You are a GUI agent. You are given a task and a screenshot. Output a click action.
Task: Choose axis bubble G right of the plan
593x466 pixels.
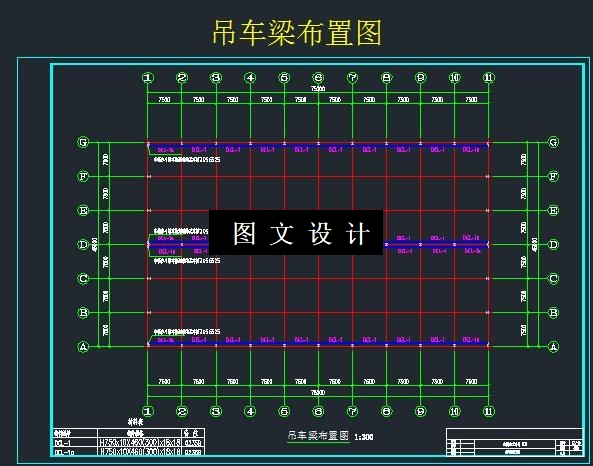[553, 142]
